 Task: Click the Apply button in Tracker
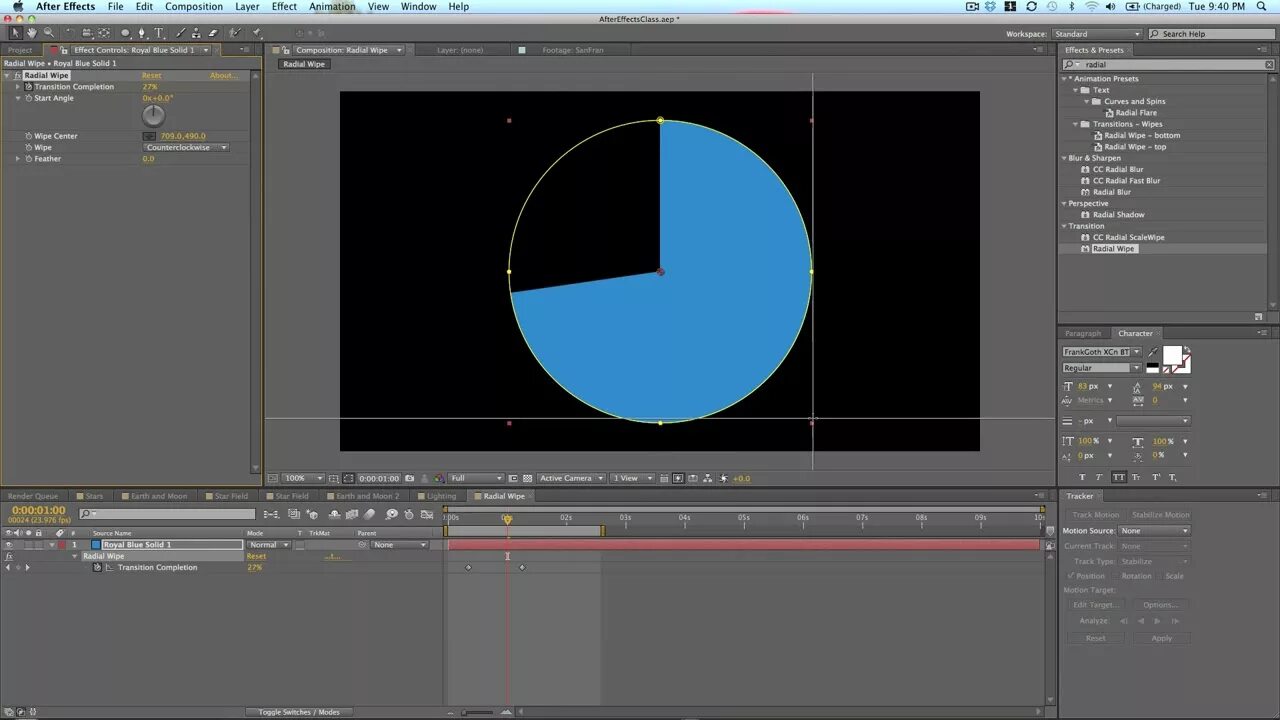click(1161, 638)
